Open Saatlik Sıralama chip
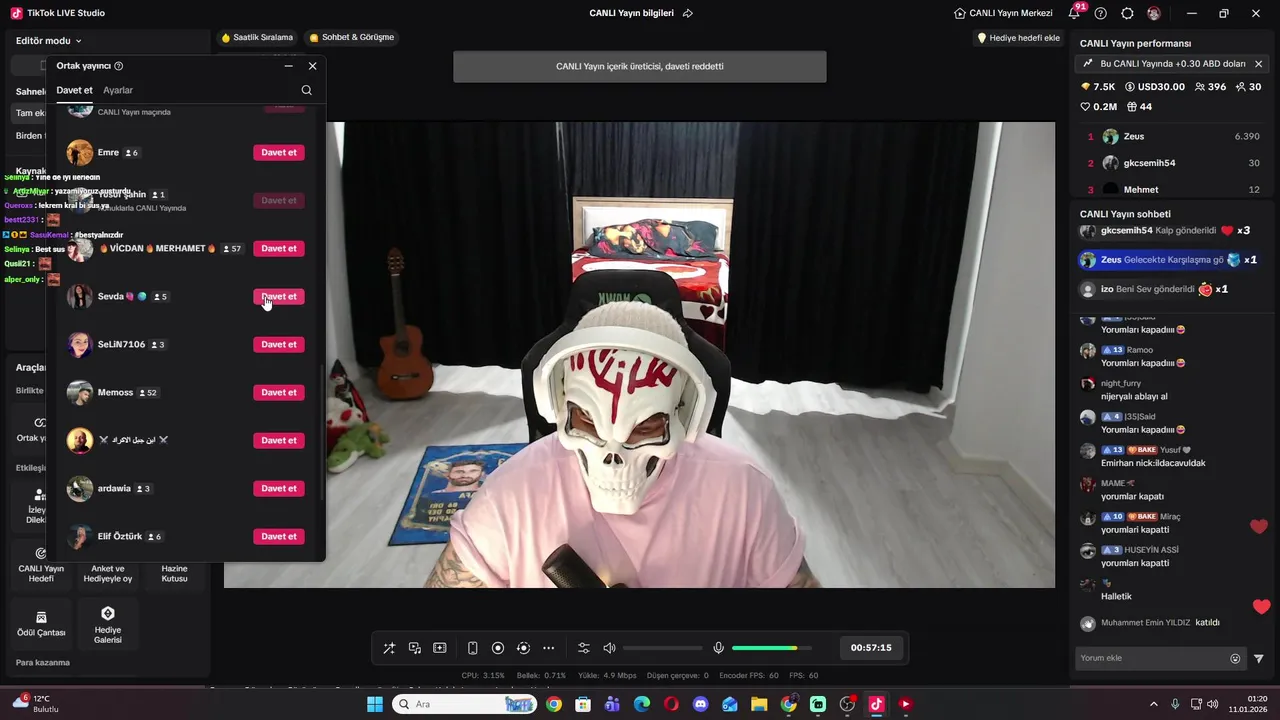1280x720 pixels. pyautogui.click(x=257, y=37)
